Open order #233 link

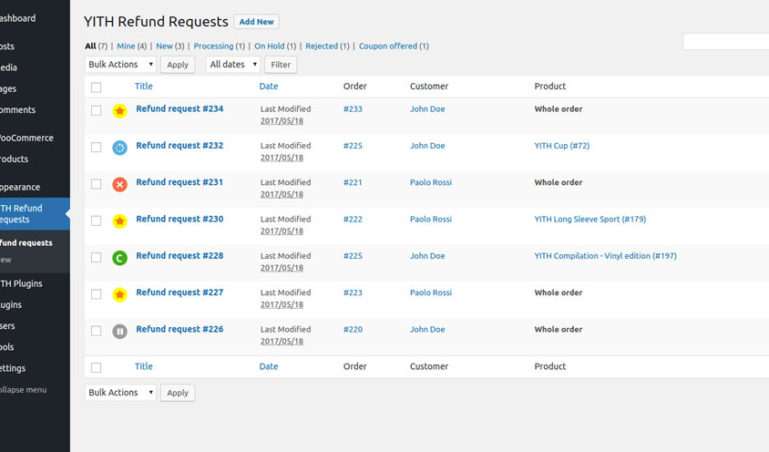(353, 109)
